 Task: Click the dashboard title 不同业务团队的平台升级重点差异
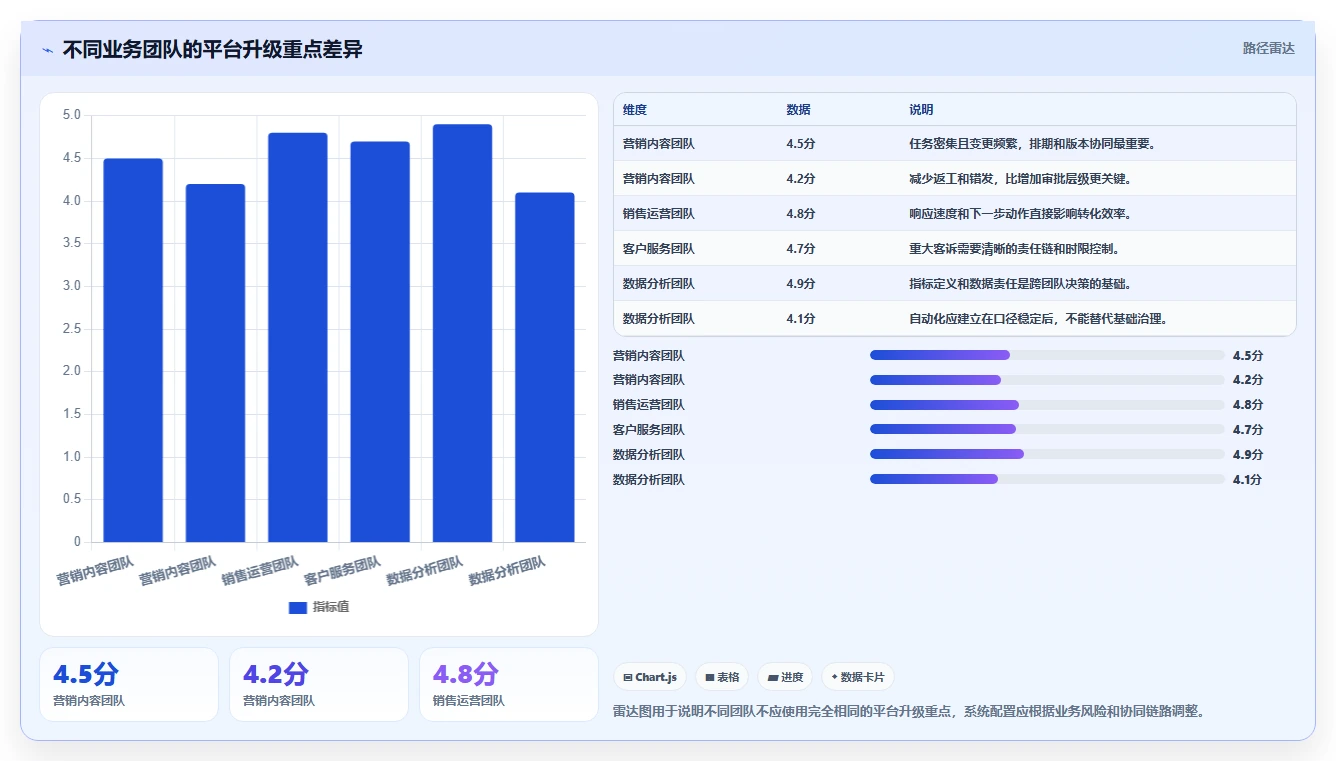click(212, 50)
